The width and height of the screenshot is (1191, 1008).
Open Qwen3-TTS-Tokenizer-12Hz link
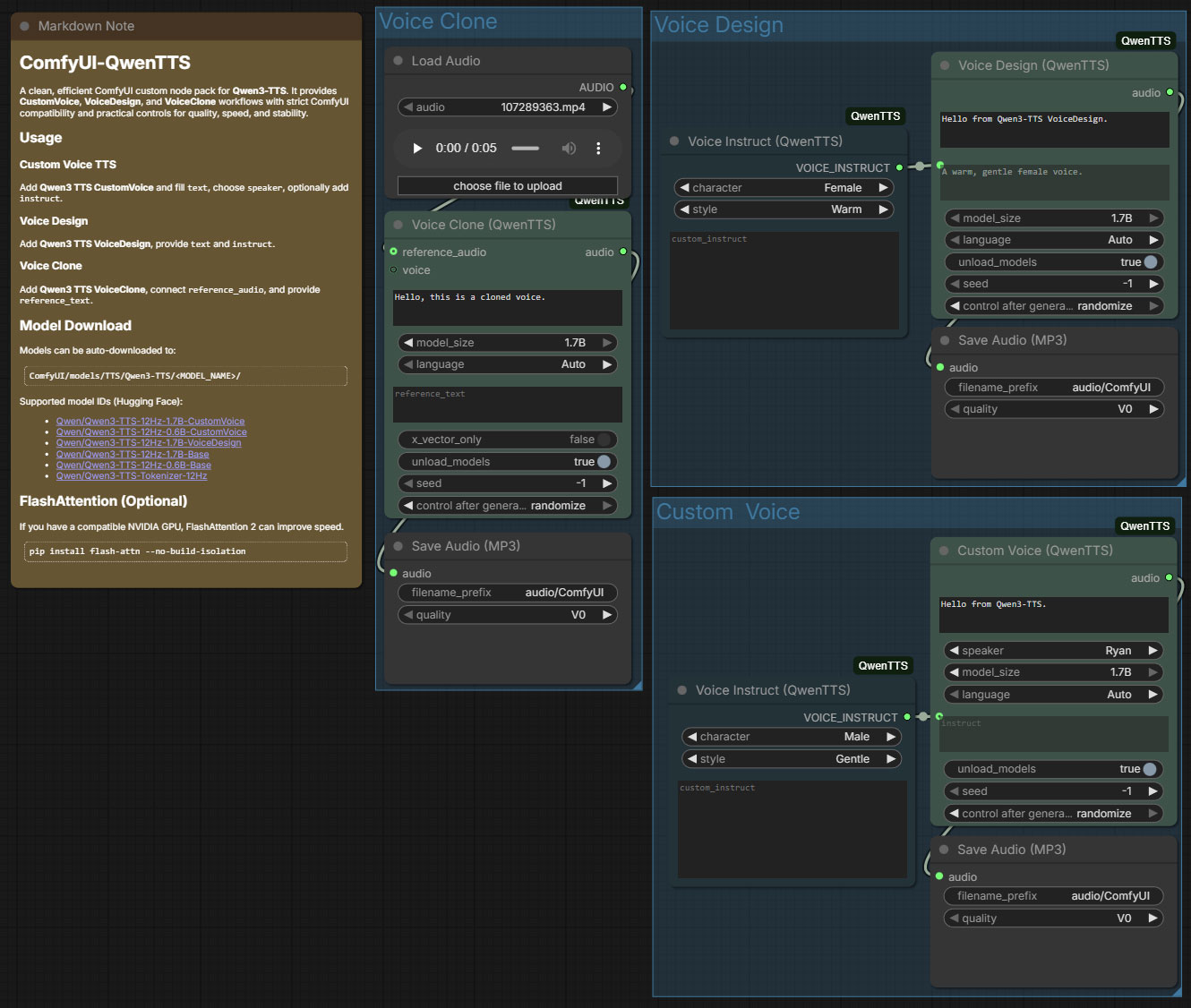click(x=132, y=476)
